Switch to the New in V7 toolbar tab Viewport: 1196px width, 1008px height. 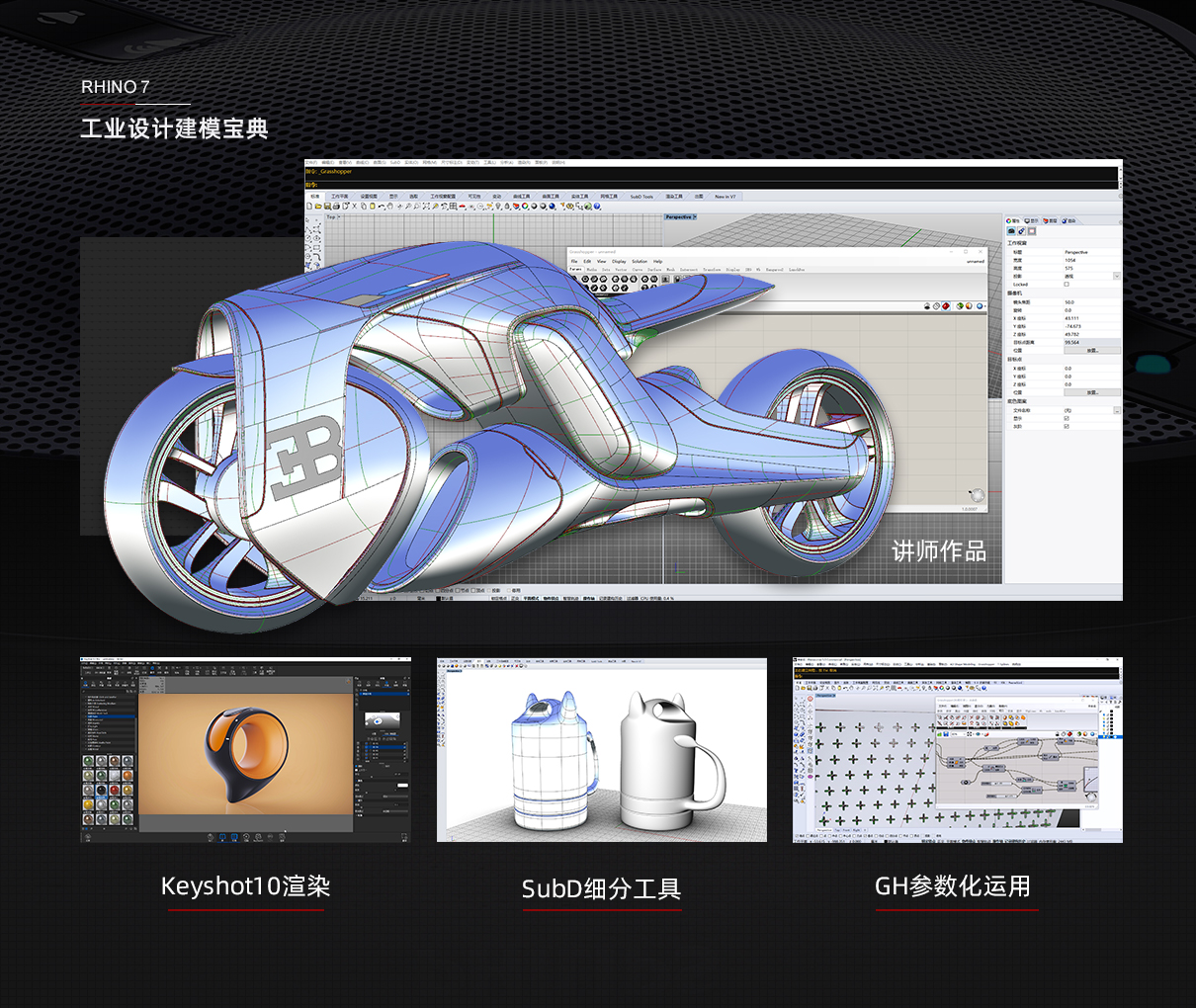tap(726, 197)
